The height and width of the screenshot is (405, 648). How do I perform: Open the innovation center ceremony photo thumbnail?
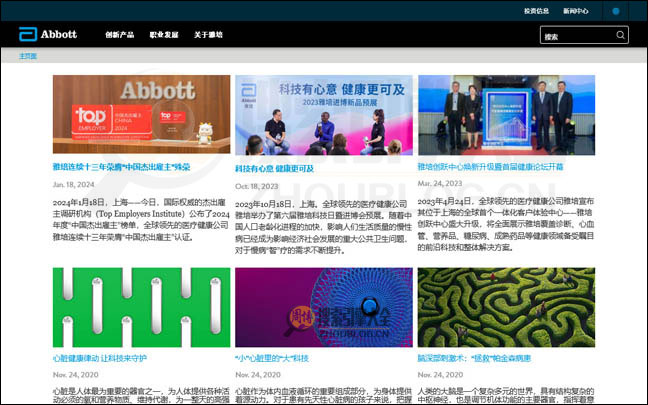click(x=507, y=115)
